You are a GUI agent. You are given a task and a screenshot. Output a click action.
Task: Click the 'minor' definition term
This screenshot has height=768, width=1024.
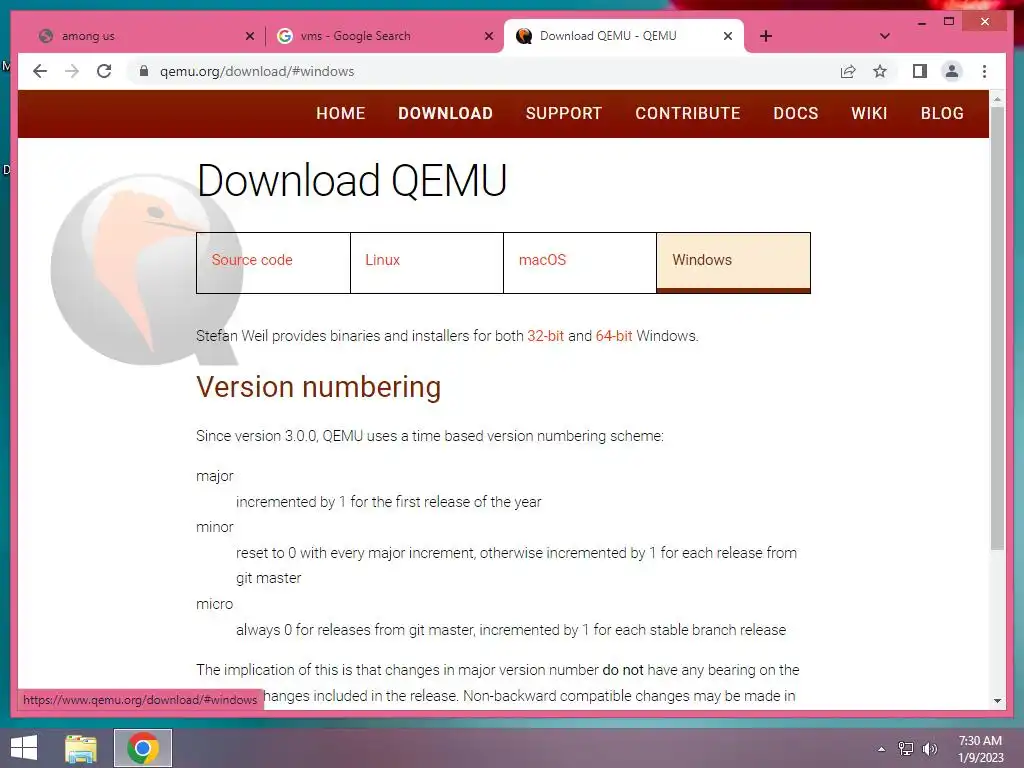click(x=214, y=527)
